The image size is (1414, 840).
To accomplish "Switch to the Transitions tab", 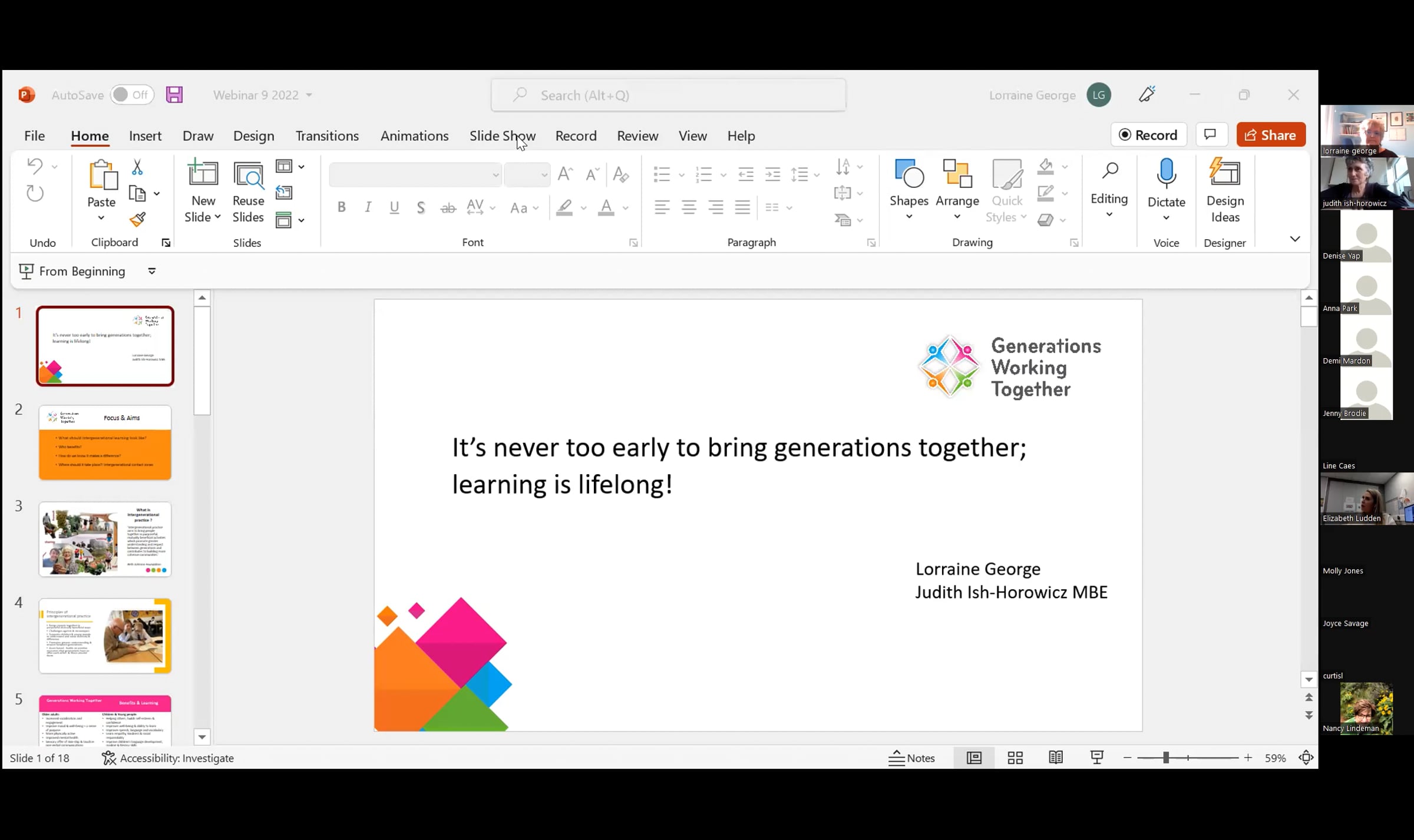I will 327,136.
